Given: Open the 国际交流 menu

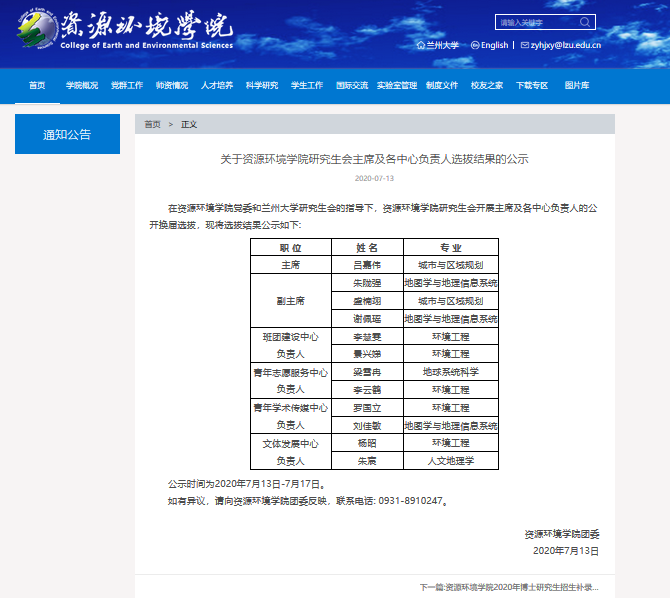Looking at the screenshot, I should point(352,85).
